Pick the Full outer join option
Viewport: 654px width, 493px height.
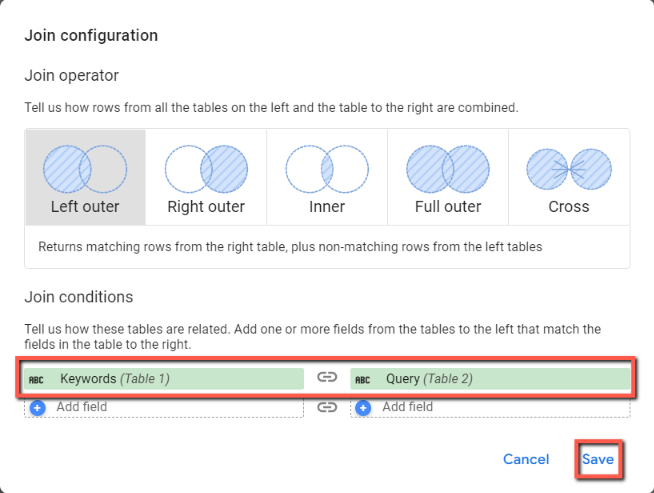tap(448, 177)
